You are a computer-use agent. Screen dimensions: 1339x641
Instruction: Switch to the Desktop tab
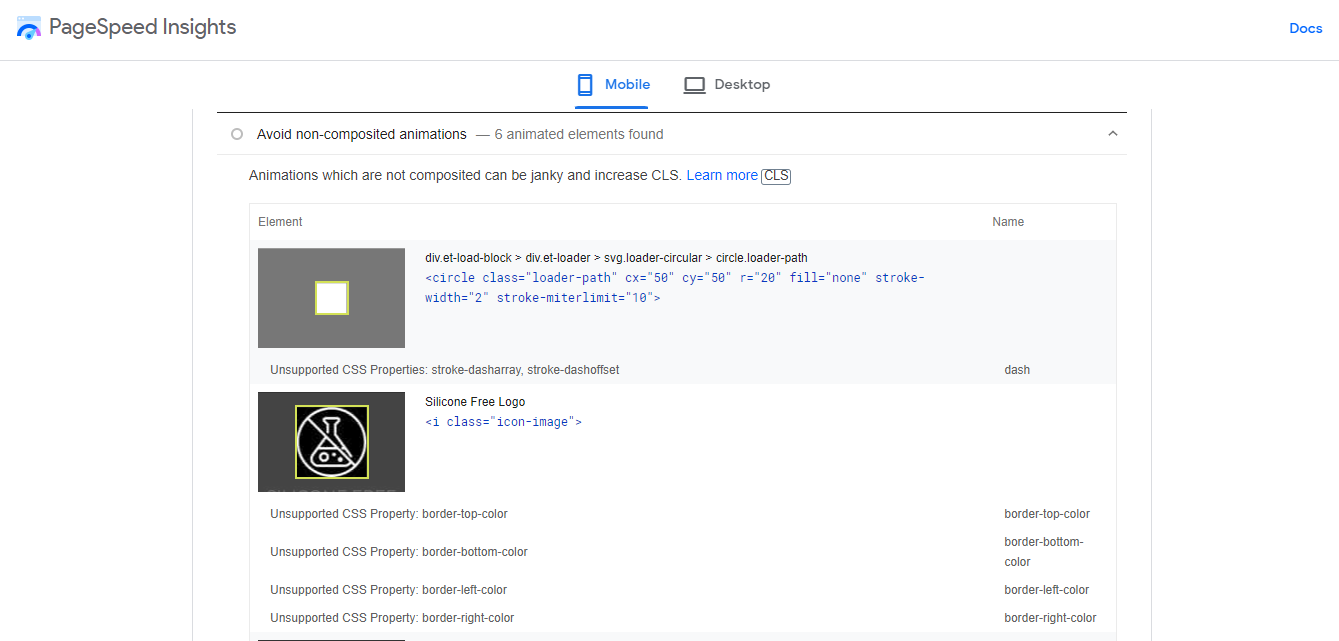(x=727, y=85)
